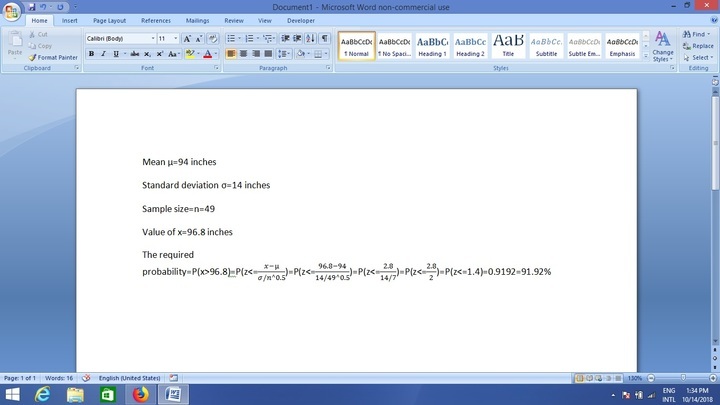Toggle italic formatting

(104, 53)
